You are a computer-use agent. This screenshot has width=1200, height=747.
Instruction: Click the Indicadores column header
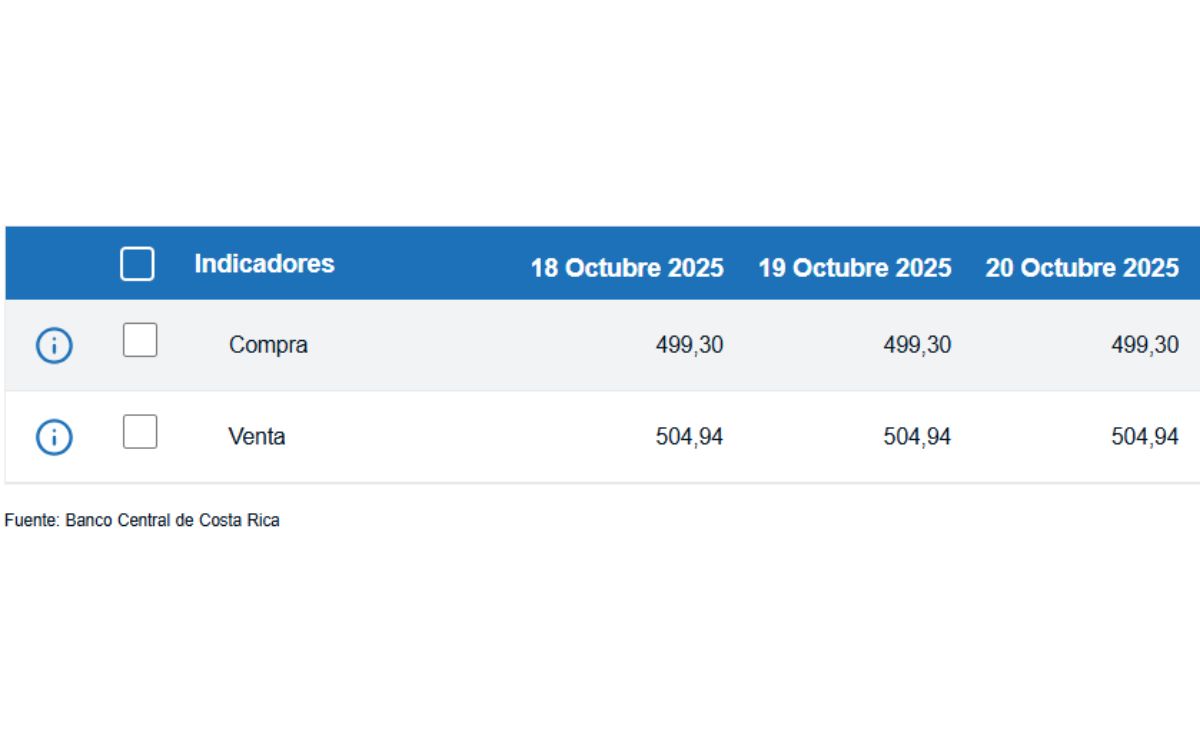[264, 264]
